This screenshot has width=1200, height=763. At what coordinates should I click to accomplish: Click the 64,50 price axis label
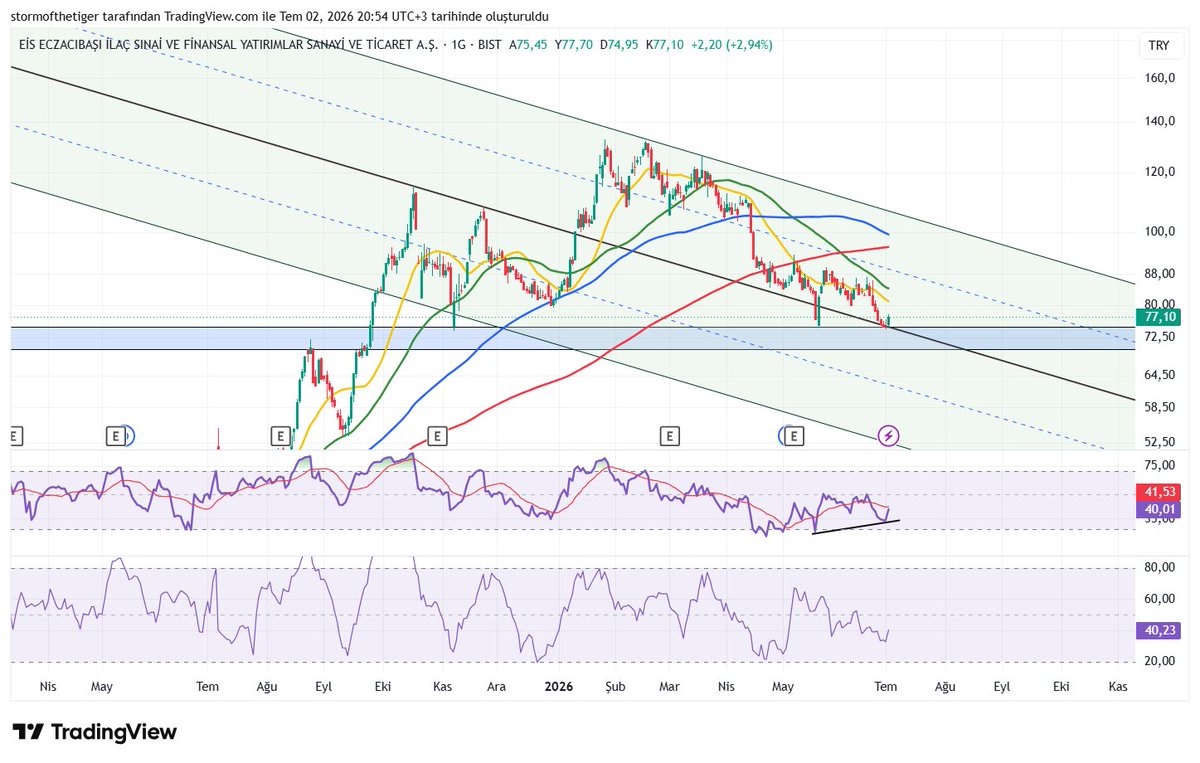tap(1160, 375)
